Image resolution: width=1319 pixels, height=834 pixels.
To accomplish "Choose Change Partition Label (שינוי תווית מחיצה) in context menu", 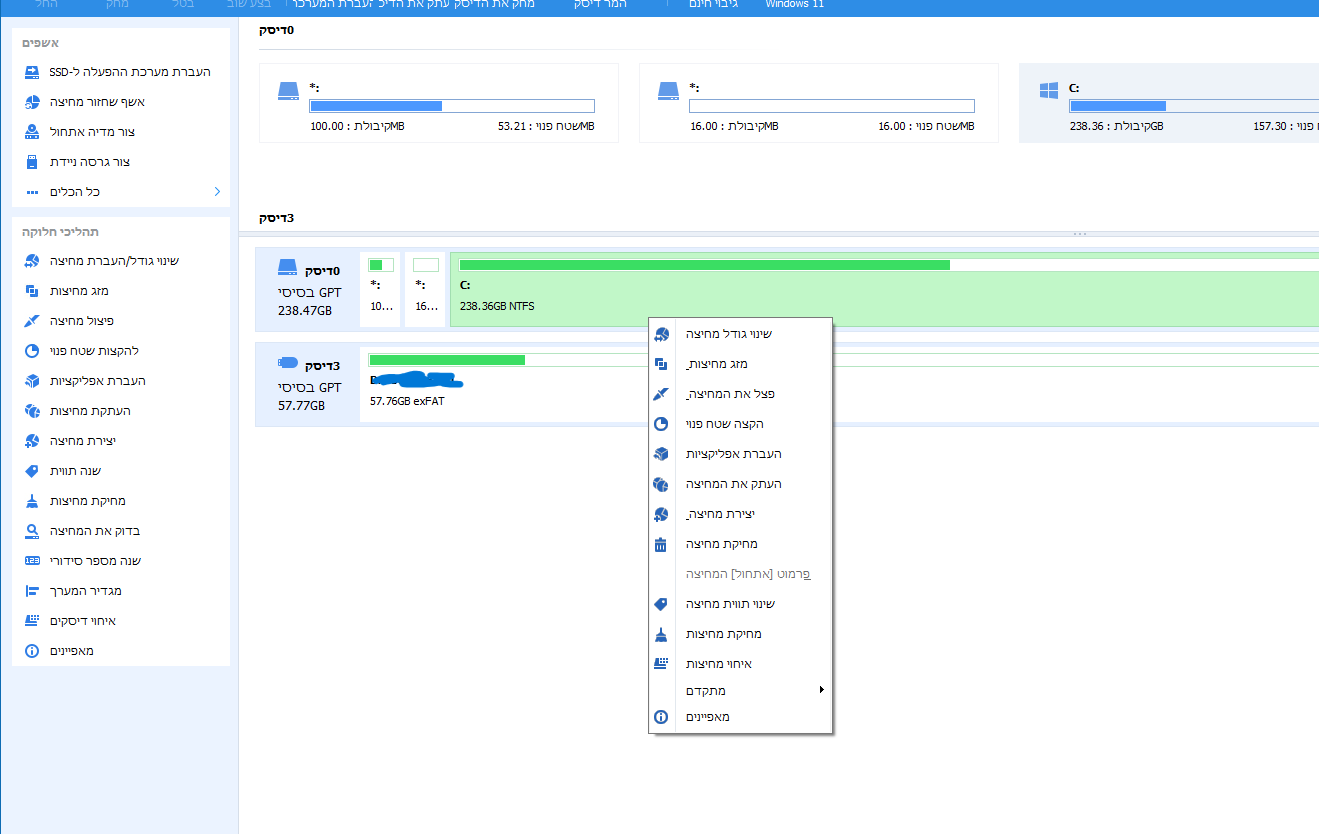I will click(730, 604).
